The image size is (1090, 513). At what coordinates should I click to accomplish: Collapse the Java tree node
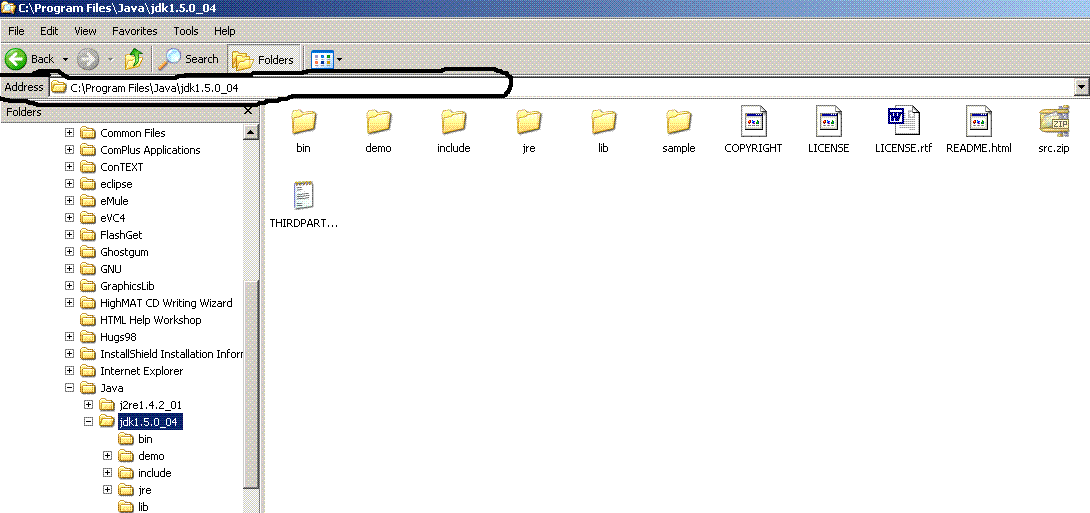[70, 388]
